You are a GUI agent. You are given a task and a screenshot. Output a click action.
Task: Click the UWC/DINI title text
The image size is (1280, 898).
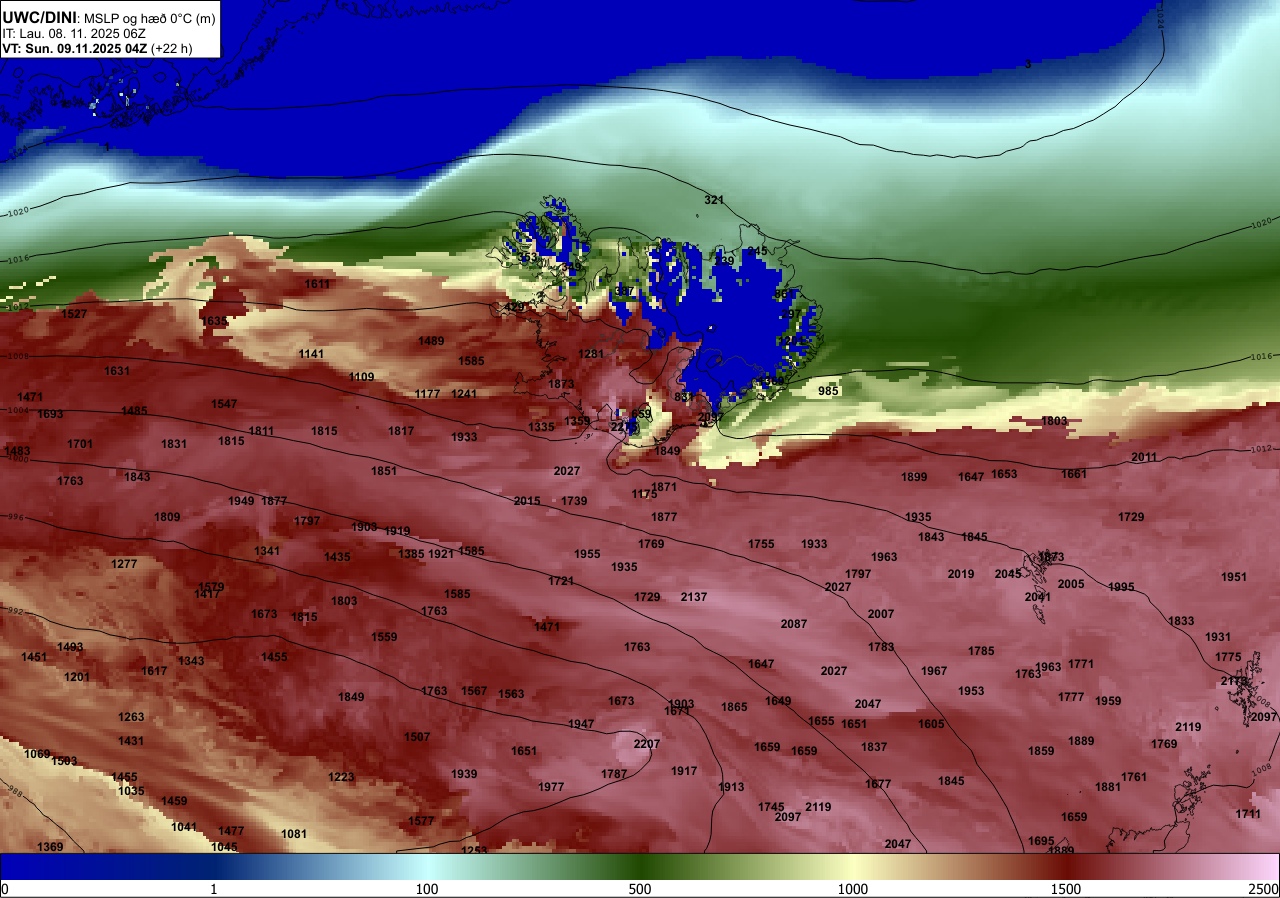pos(38,17)
